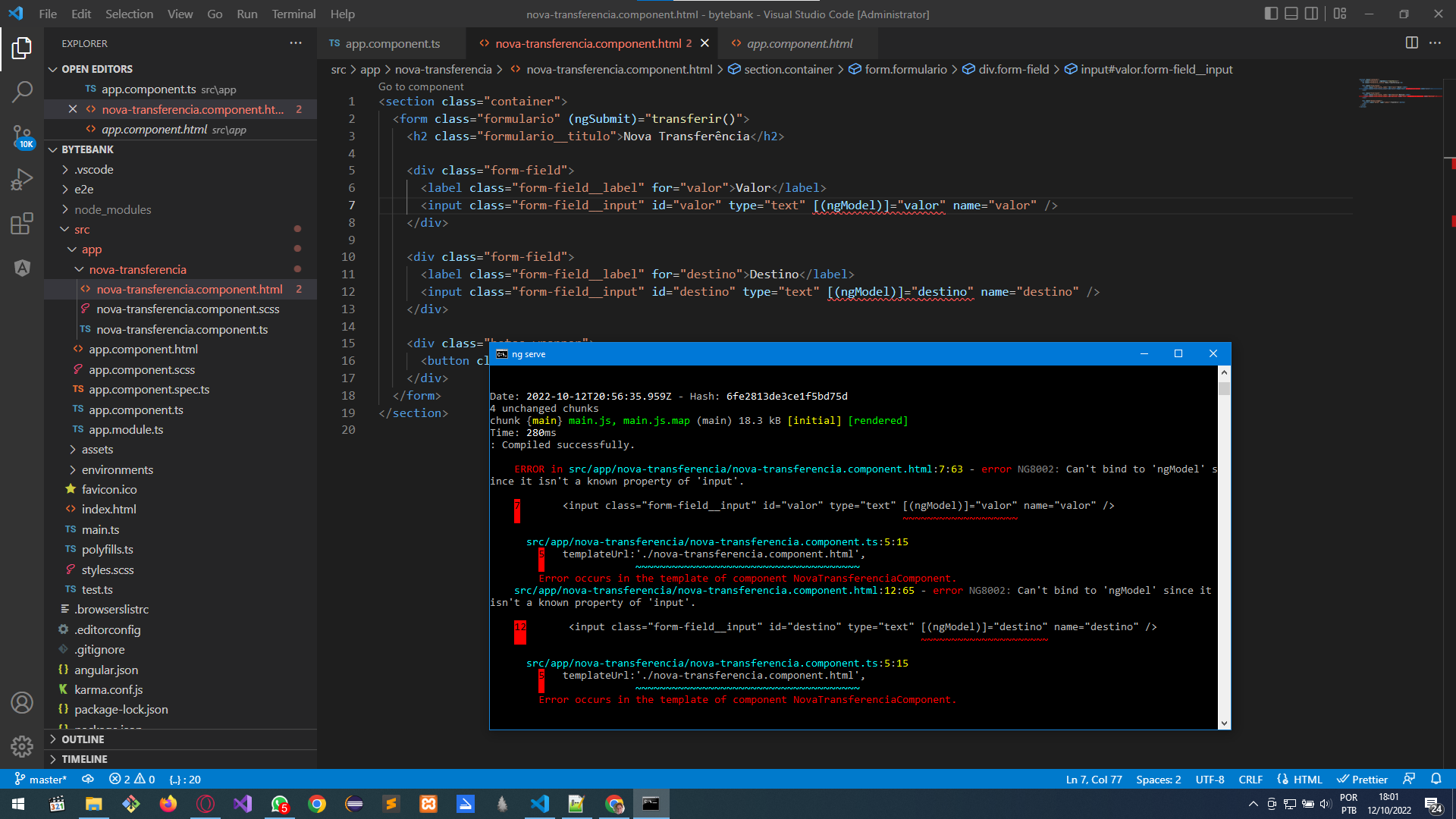Open Firefox from the taskbar
1456x819 pixels.
pyautogui.click(x=168, y=804)
